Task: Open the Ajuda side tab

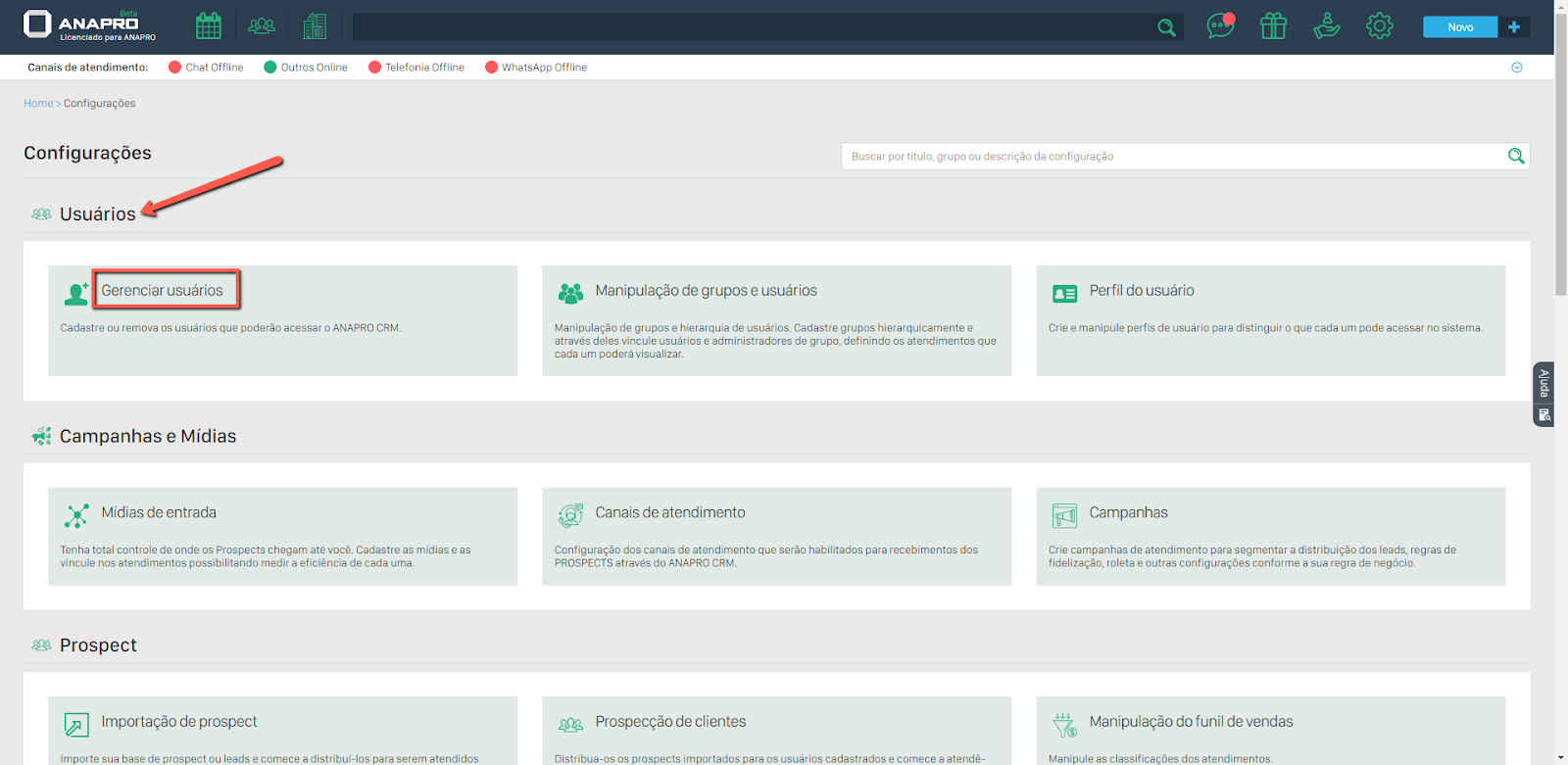Action: [x=1543, y=383]
